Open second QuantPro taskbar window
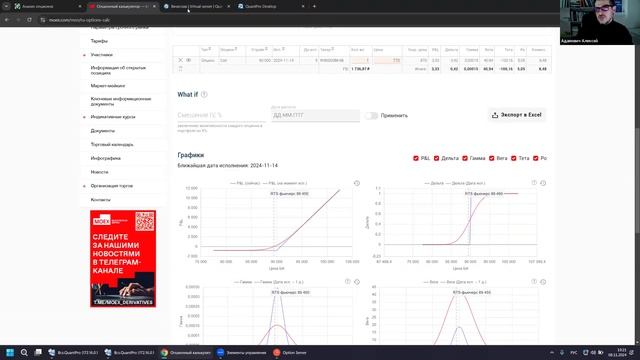The image size is (640, 360). [129, 353]
